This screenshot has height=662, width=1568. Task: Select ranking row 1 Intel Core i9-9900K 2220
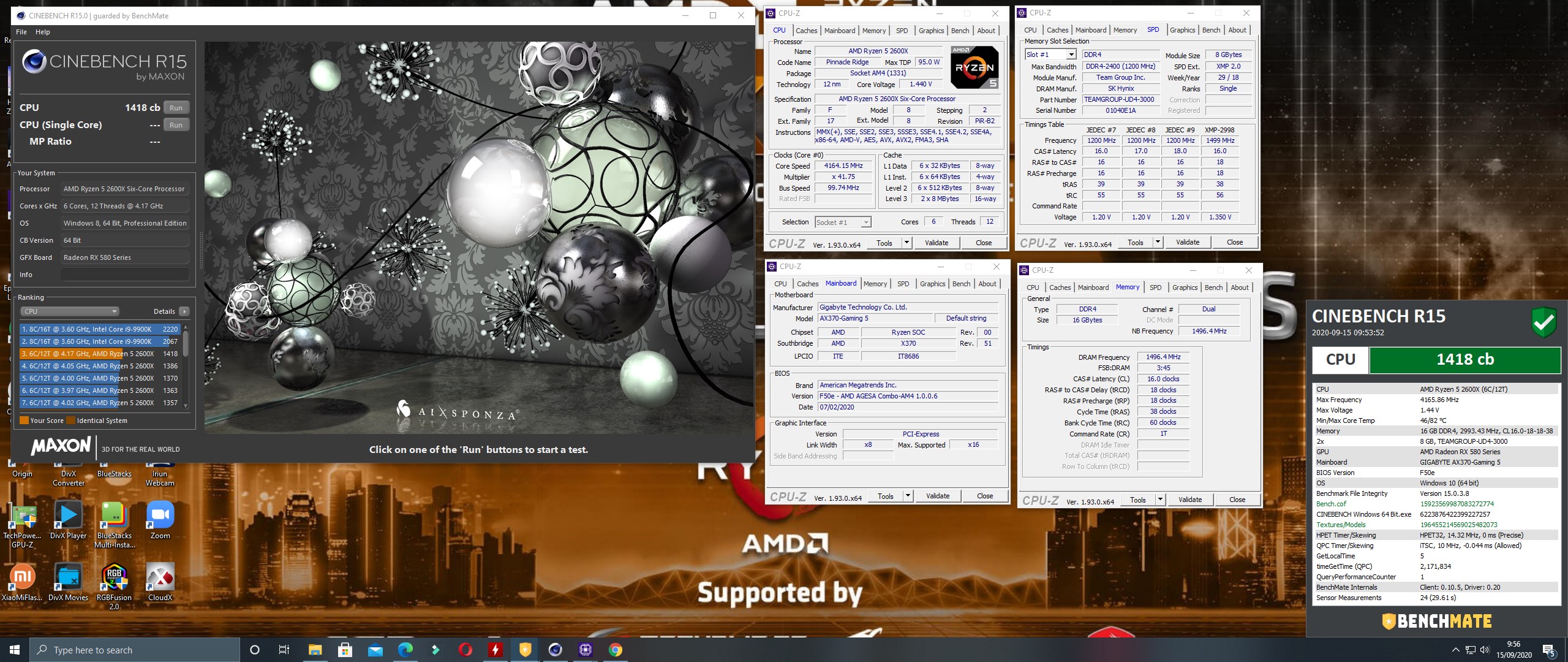(x=100, y=329)
